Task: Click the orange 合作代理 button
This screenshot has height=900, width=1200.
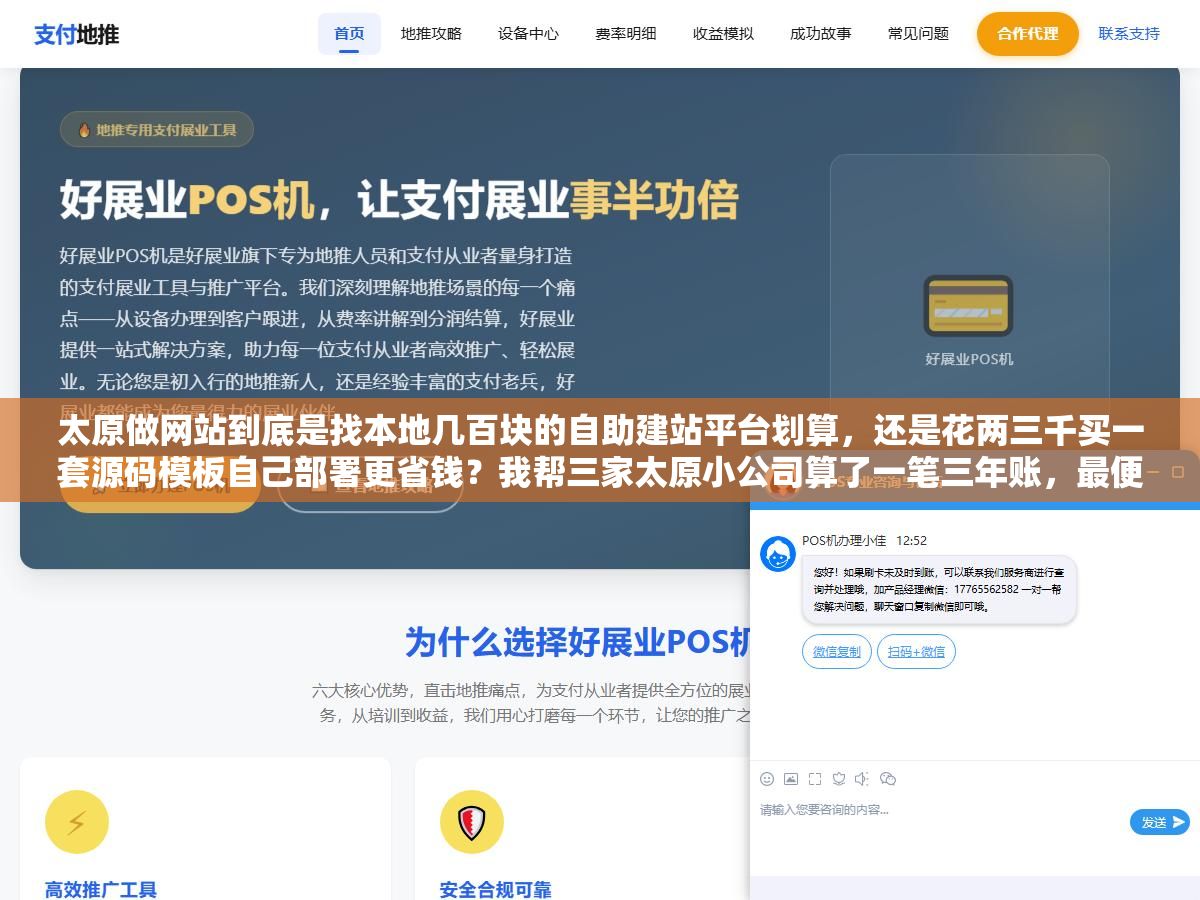Action: [x=1027, y=34]
